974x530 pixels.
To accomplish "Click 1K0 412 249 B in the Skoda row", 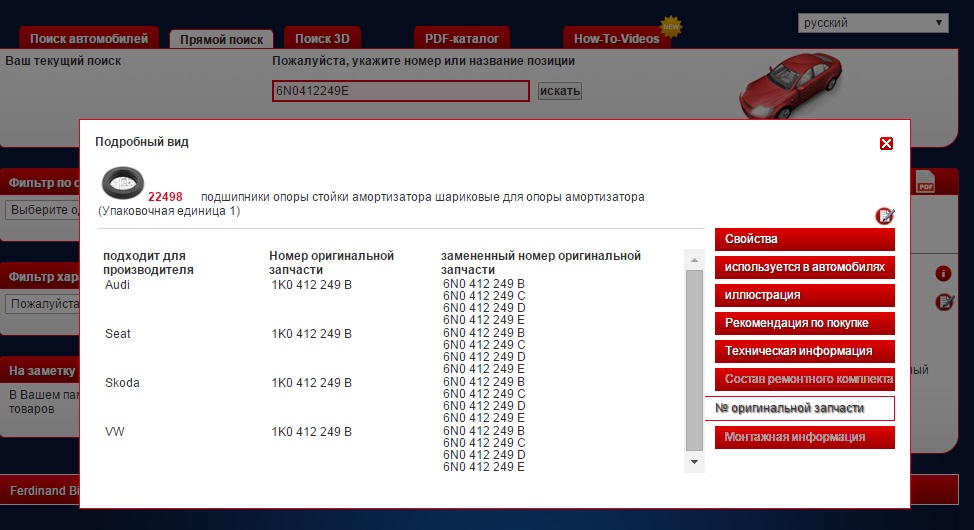I will pyautogui.click(x=311, y=383).
